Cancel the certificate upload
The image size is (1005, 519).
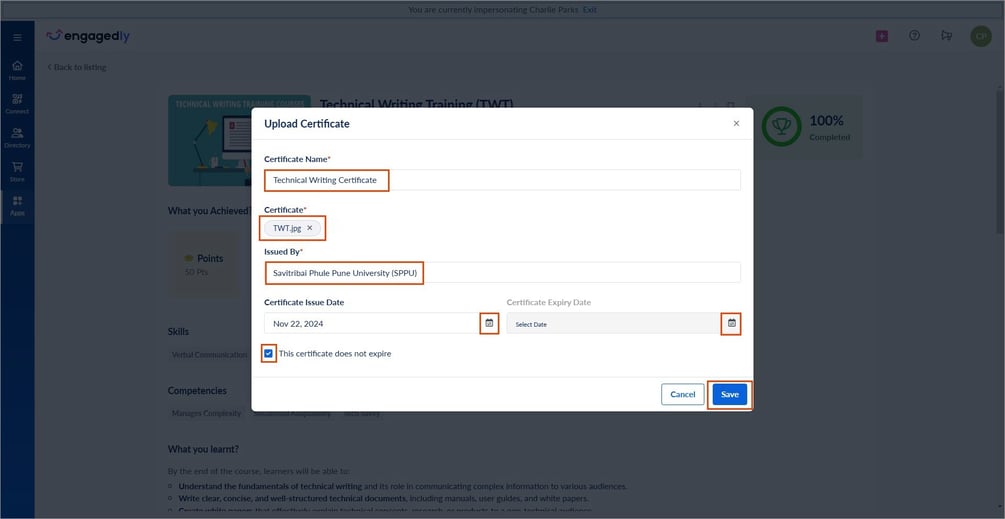683,395
